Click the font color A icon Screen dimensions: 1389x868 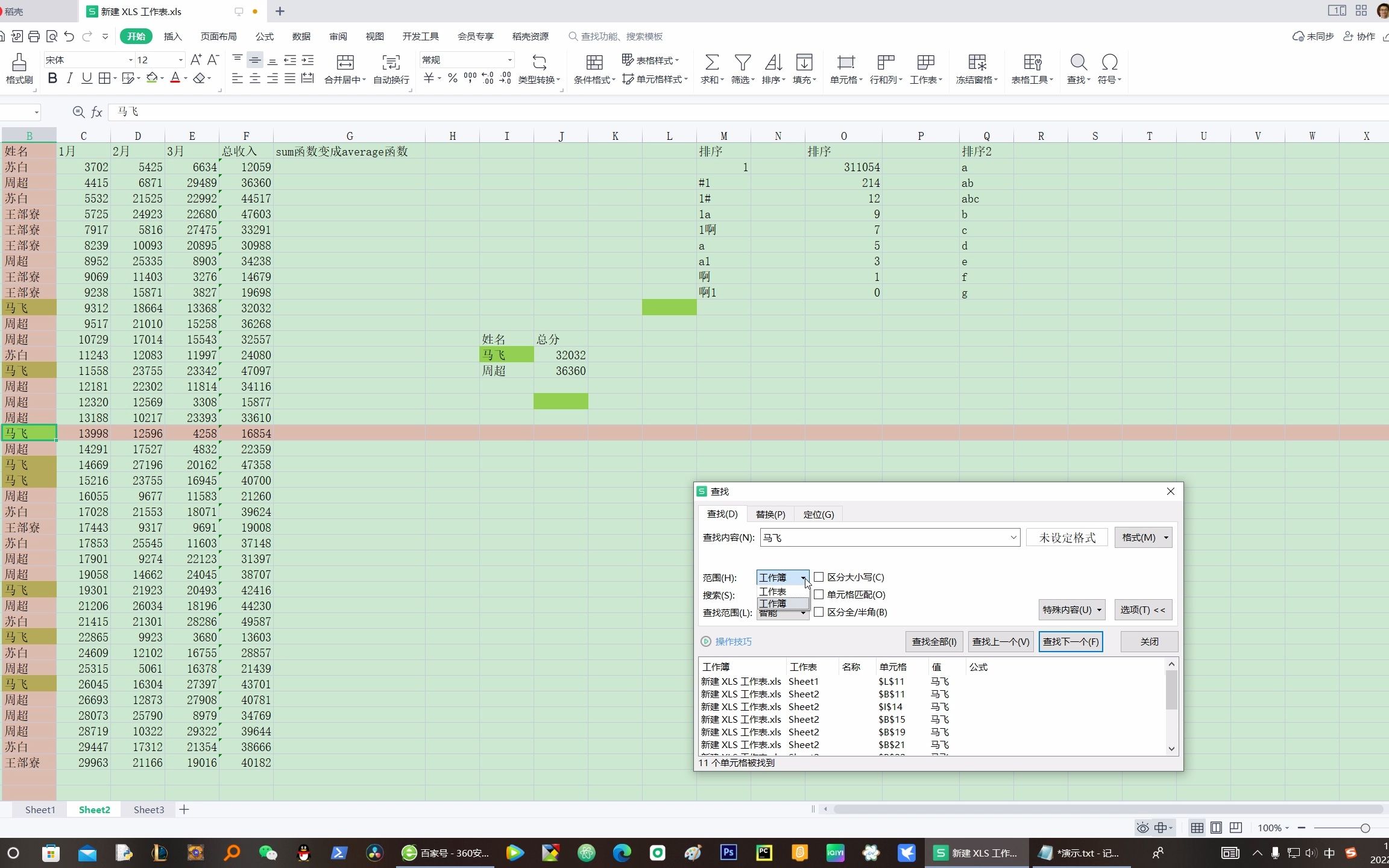(x=175, y=78)
